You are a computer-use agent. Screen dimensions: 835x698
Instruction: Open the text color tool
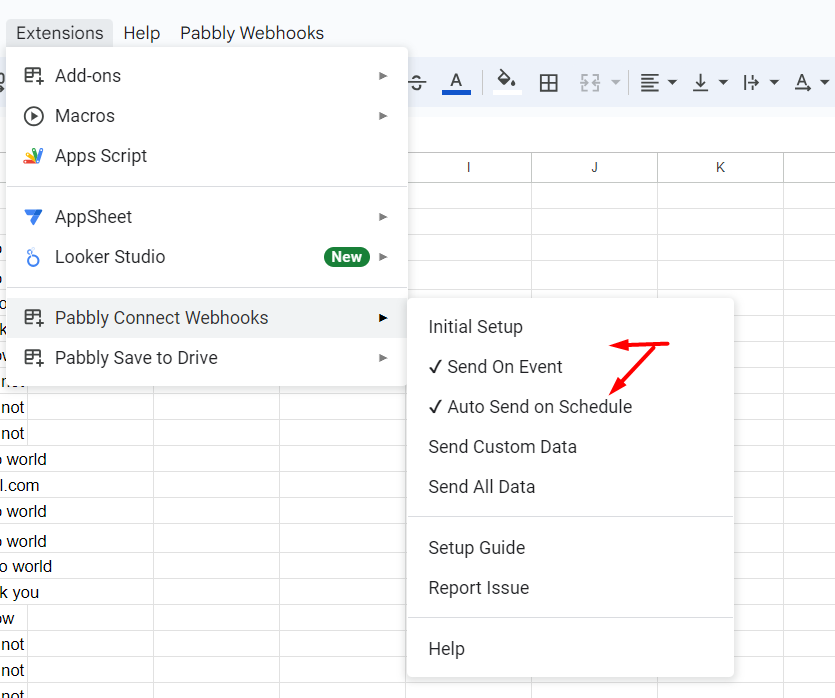pos(456,83)
